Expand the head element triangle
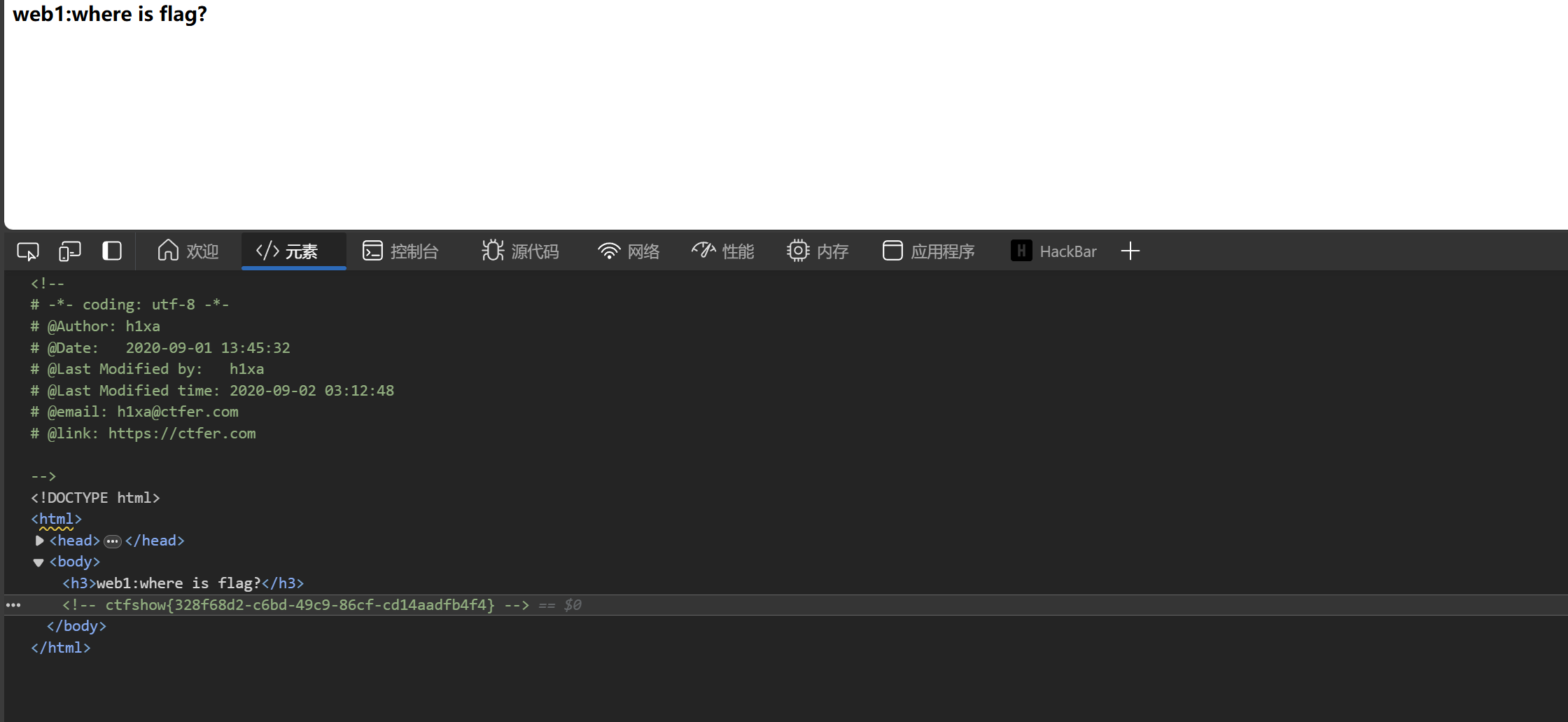1568x722 pixels. pyautogui.click(x=40, y=541)
